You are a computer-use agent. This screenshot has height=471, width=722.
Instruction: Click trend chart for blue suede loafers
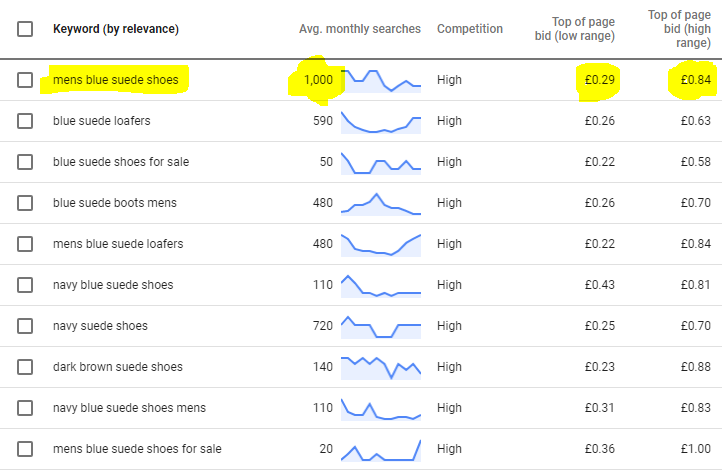pyautogui.click(x=381, y=122)
